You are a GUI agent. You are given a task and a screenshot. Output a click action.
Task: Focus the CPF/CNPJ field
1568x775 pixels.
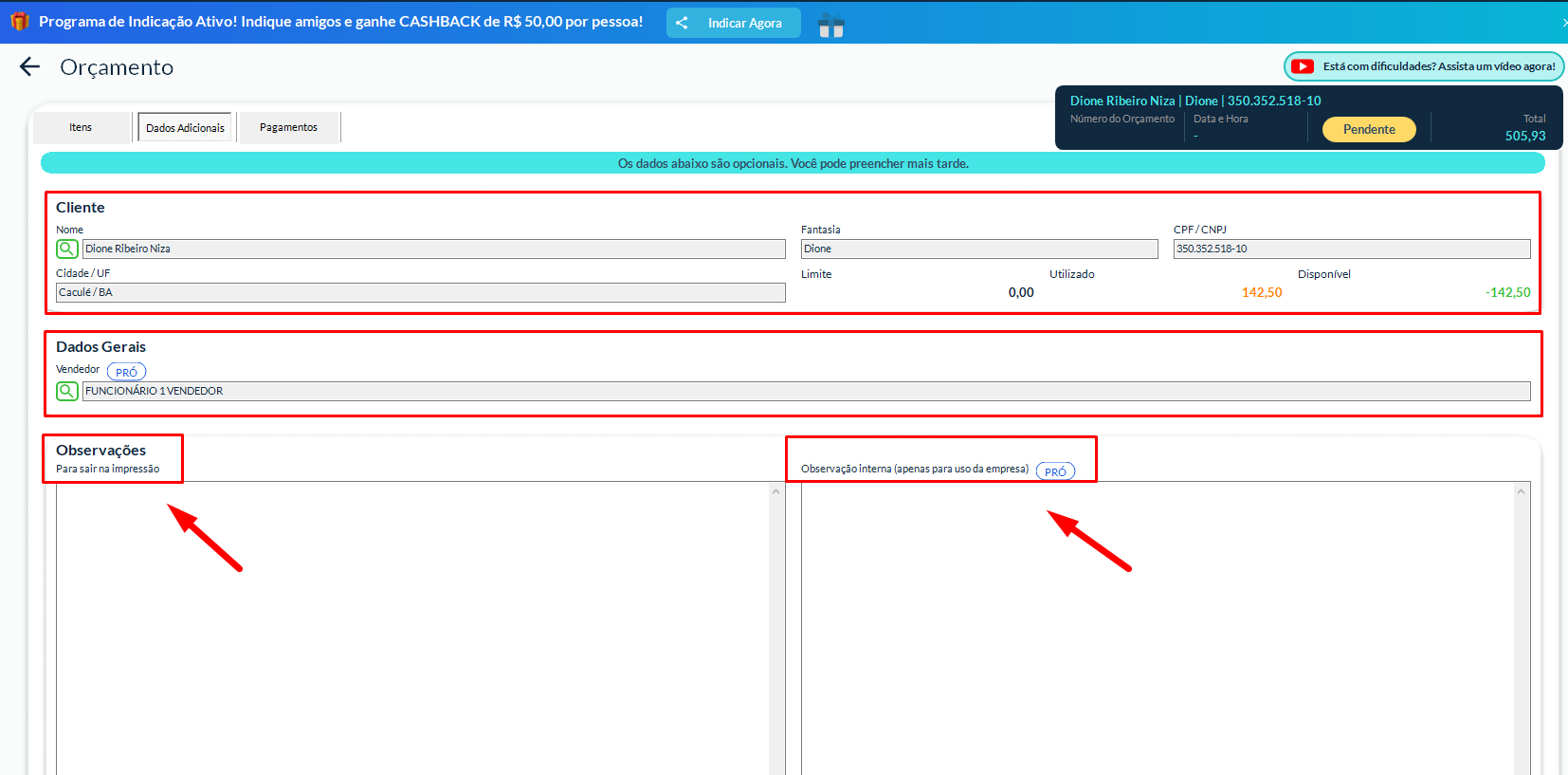1351,249
